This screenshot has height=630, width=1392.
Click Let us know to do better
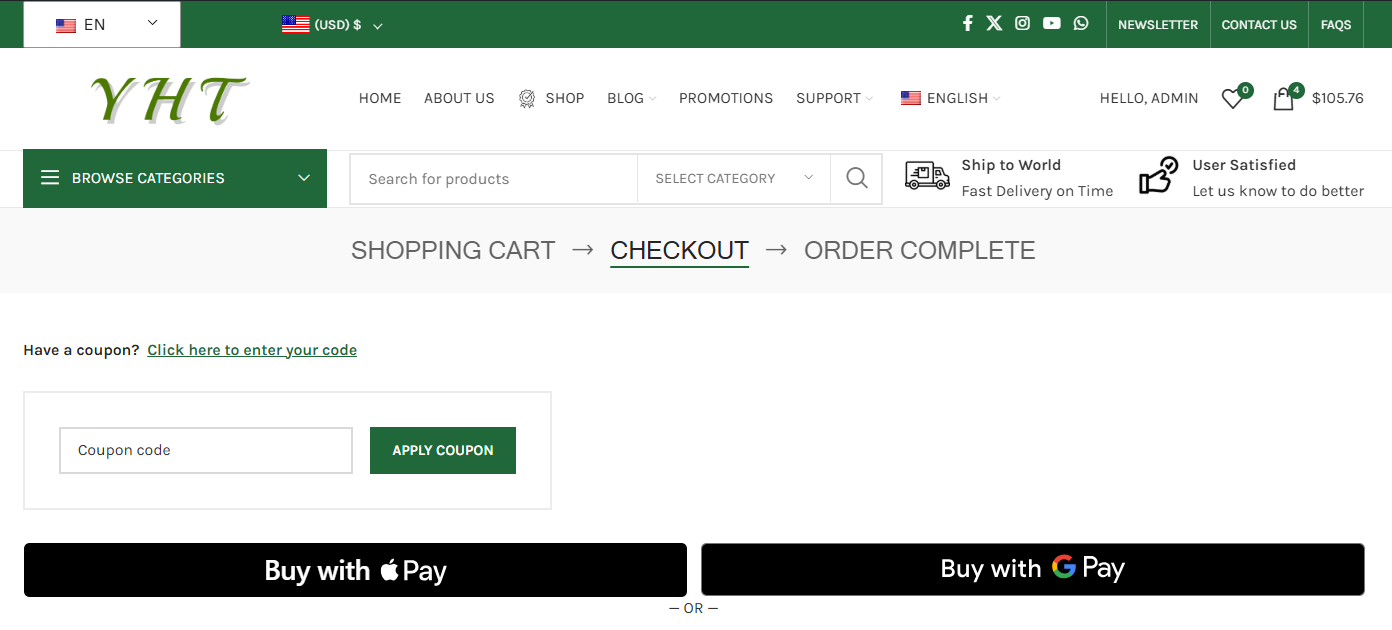pos(1278,191)
